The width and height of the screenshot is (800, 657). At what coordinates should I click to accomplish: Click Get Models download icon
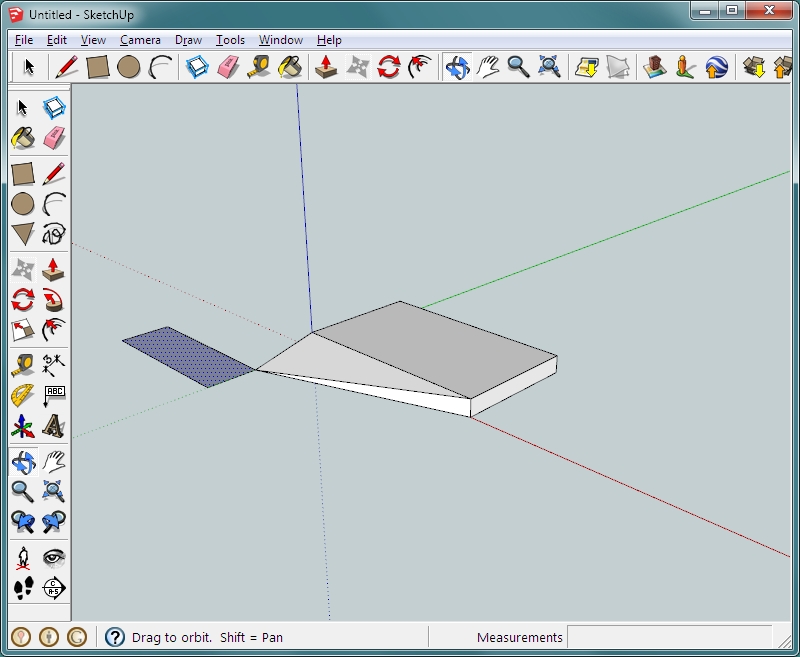[754, 67]
